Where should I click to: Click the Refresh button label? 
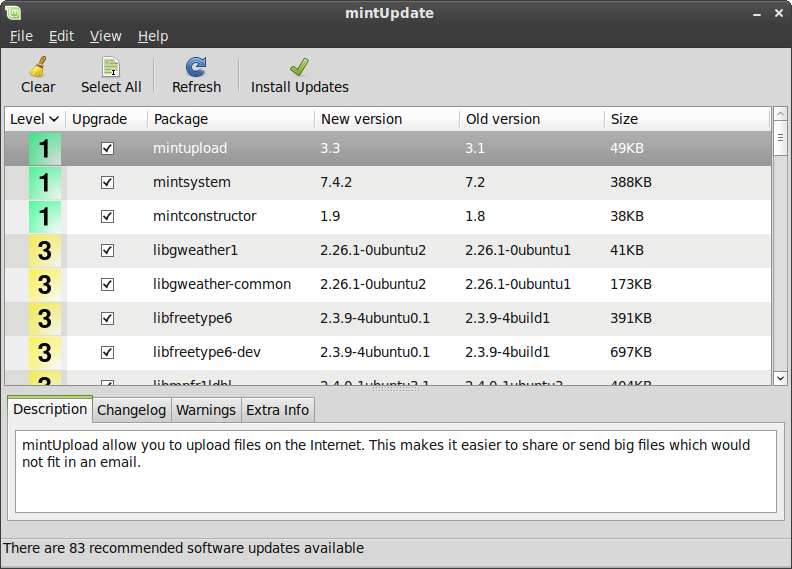[196, 87]
